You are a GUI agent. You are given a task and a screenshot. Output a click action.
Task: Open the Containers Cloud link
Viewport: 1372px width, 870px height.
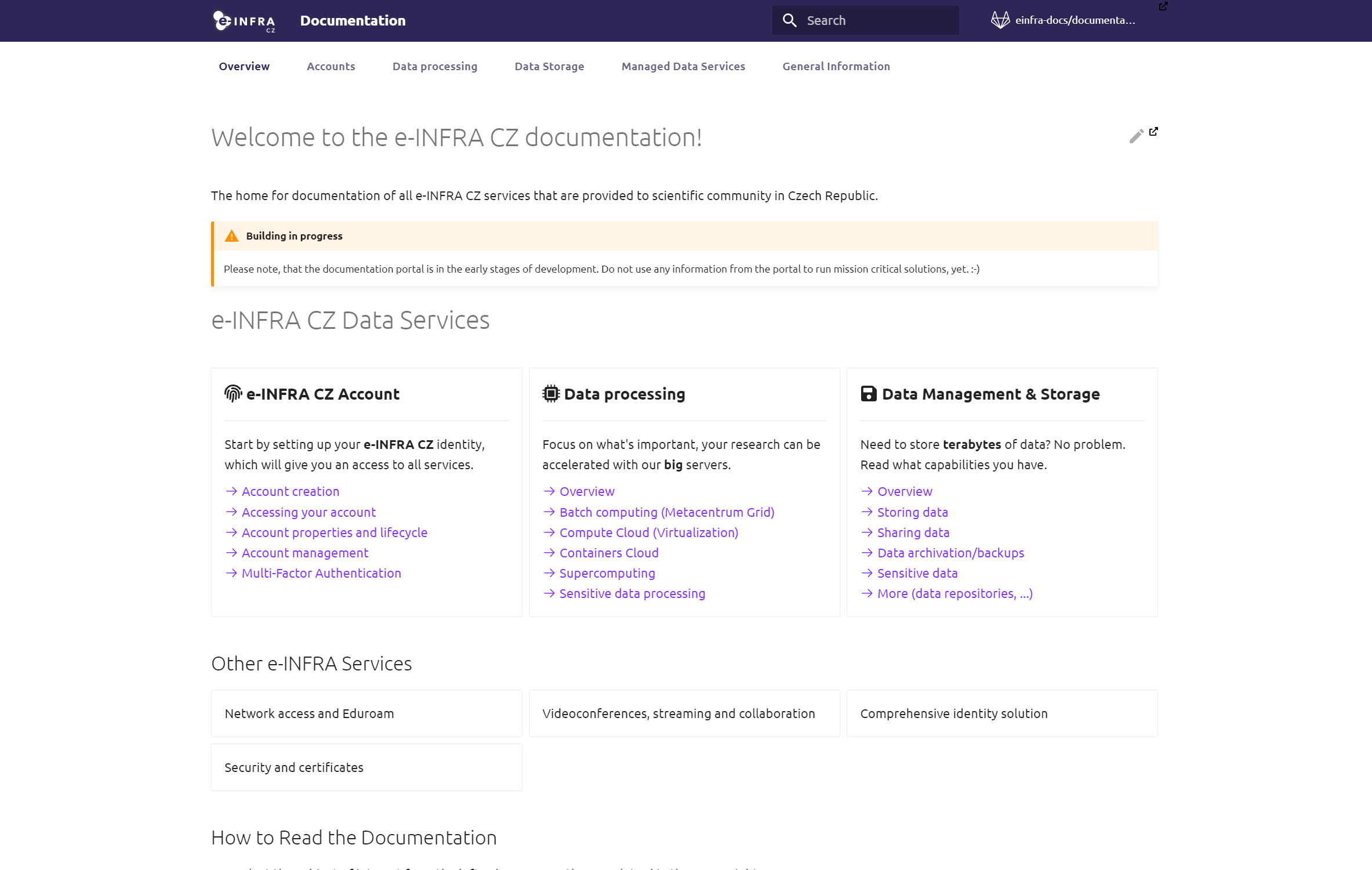tap(609, 553)
